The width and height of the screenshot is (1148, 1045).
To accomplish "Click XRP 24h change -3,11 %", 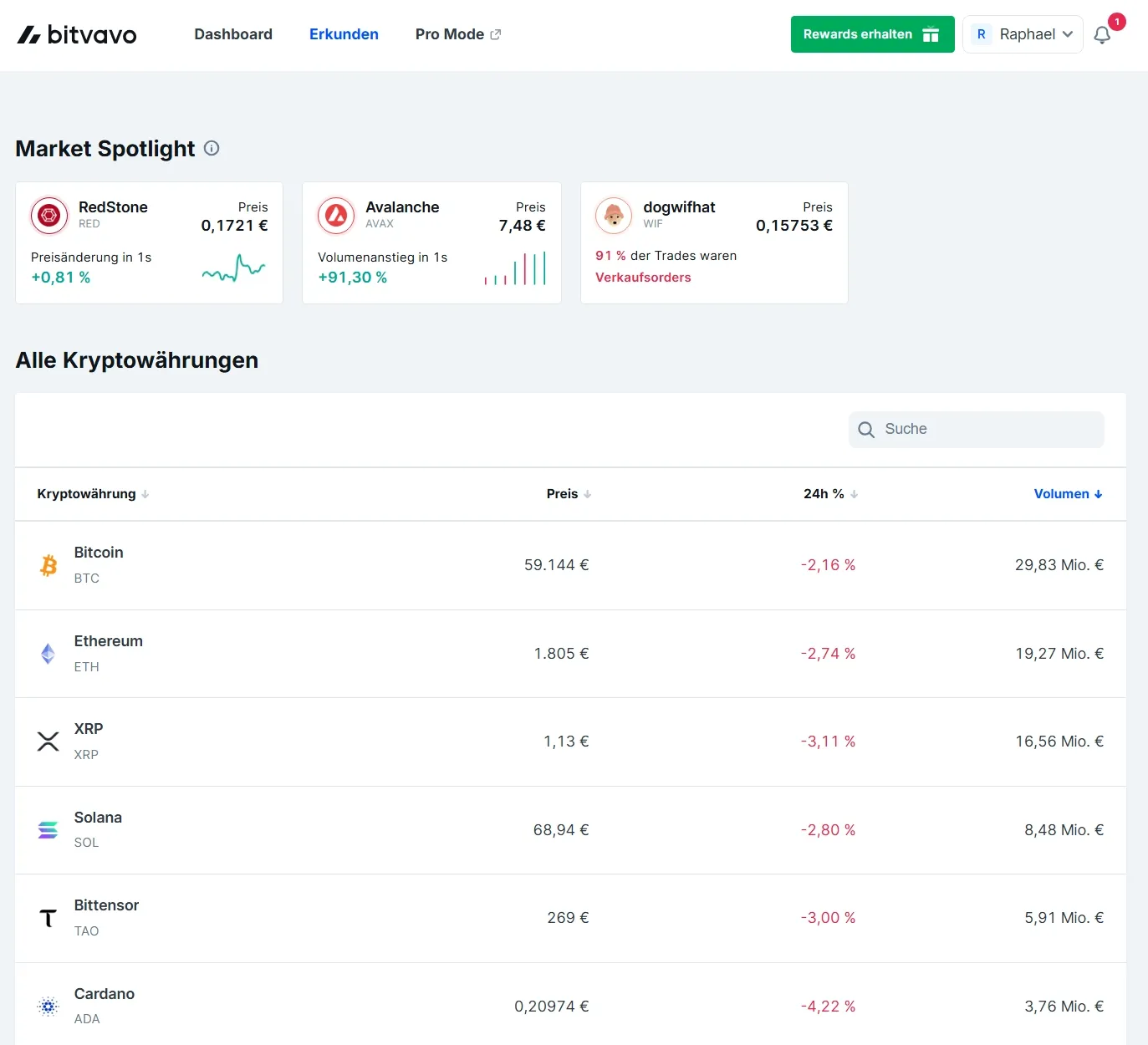I will click(x=829, y=742).
